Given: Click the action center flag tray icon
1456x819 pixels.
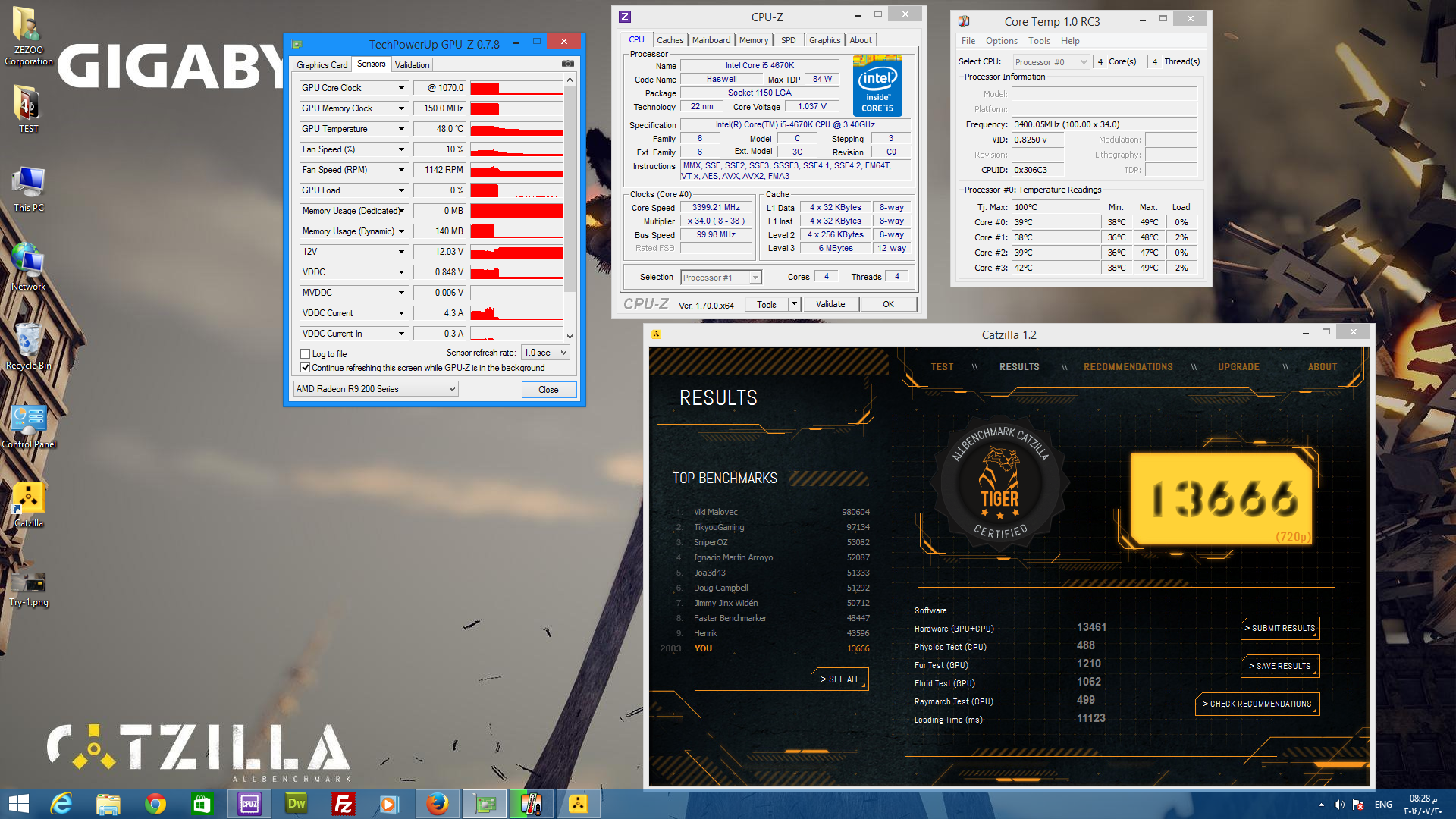Looking at the screenshot, I should coord(1358,805).
